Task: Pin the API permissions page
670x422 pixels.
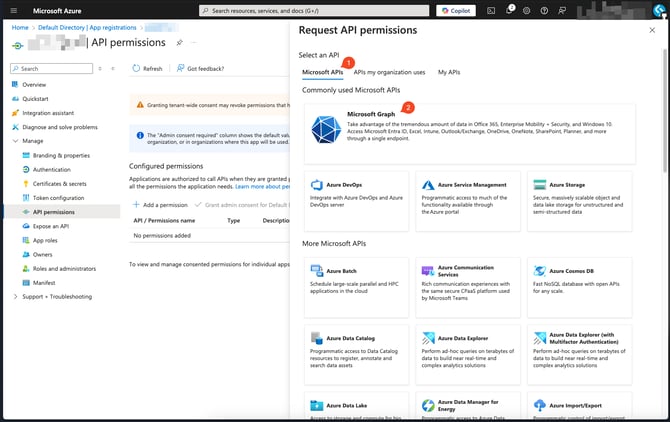Action: point(179,44)
